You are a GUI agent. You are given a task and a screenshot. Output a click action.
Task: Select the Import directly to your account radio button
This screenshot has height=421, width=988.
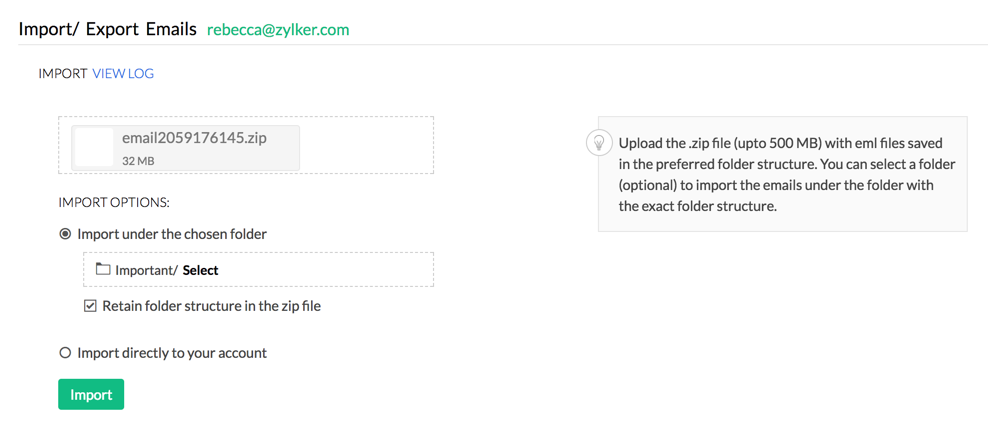pyautogui.click(x=65, y=352)
